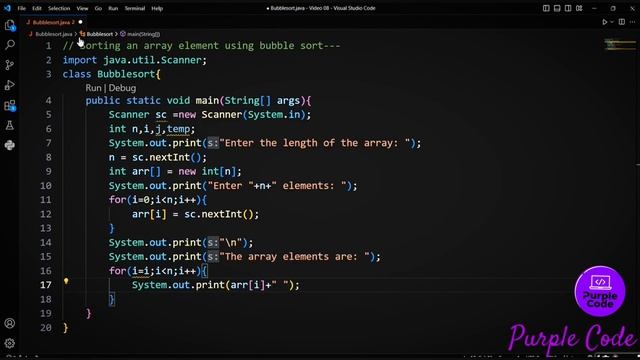Click the comment text on line 1
The image size is (640, 360).
pyautogui.click(x=202, y=46)
